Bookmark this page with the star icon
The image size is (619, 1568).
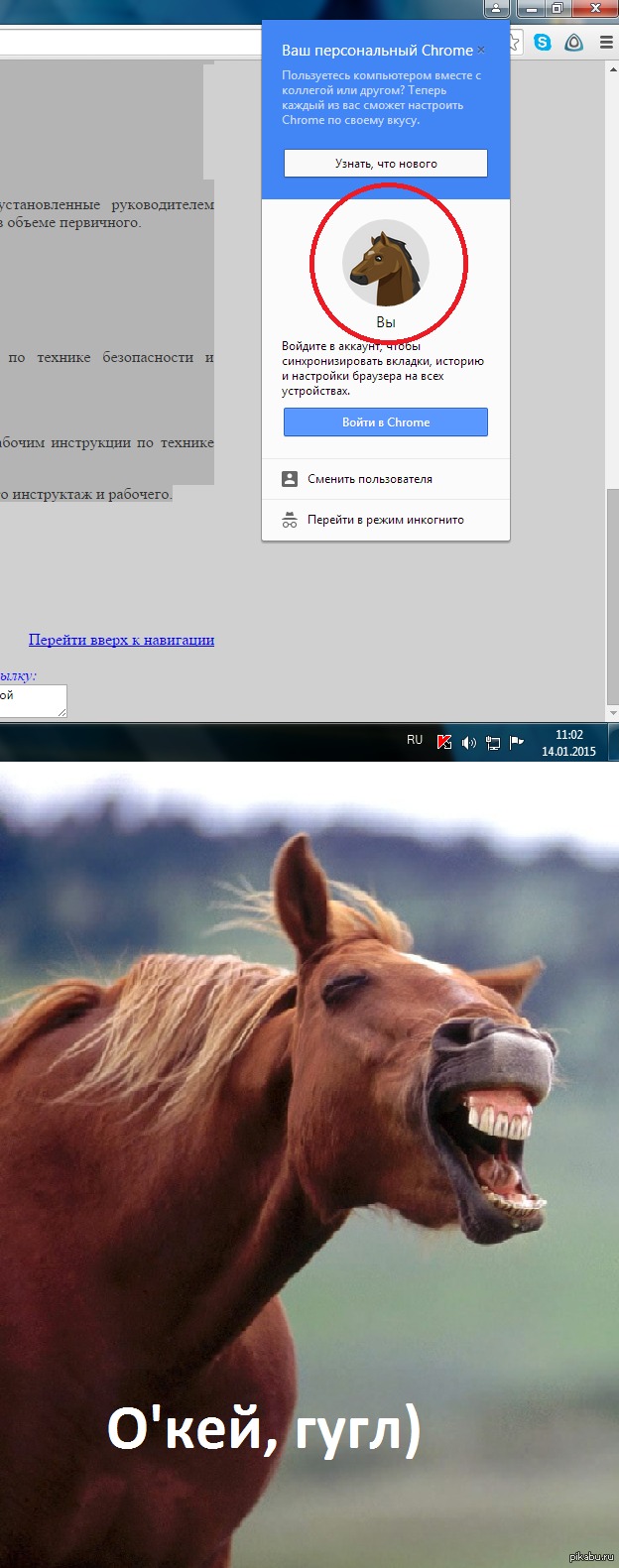coord(516,42)
